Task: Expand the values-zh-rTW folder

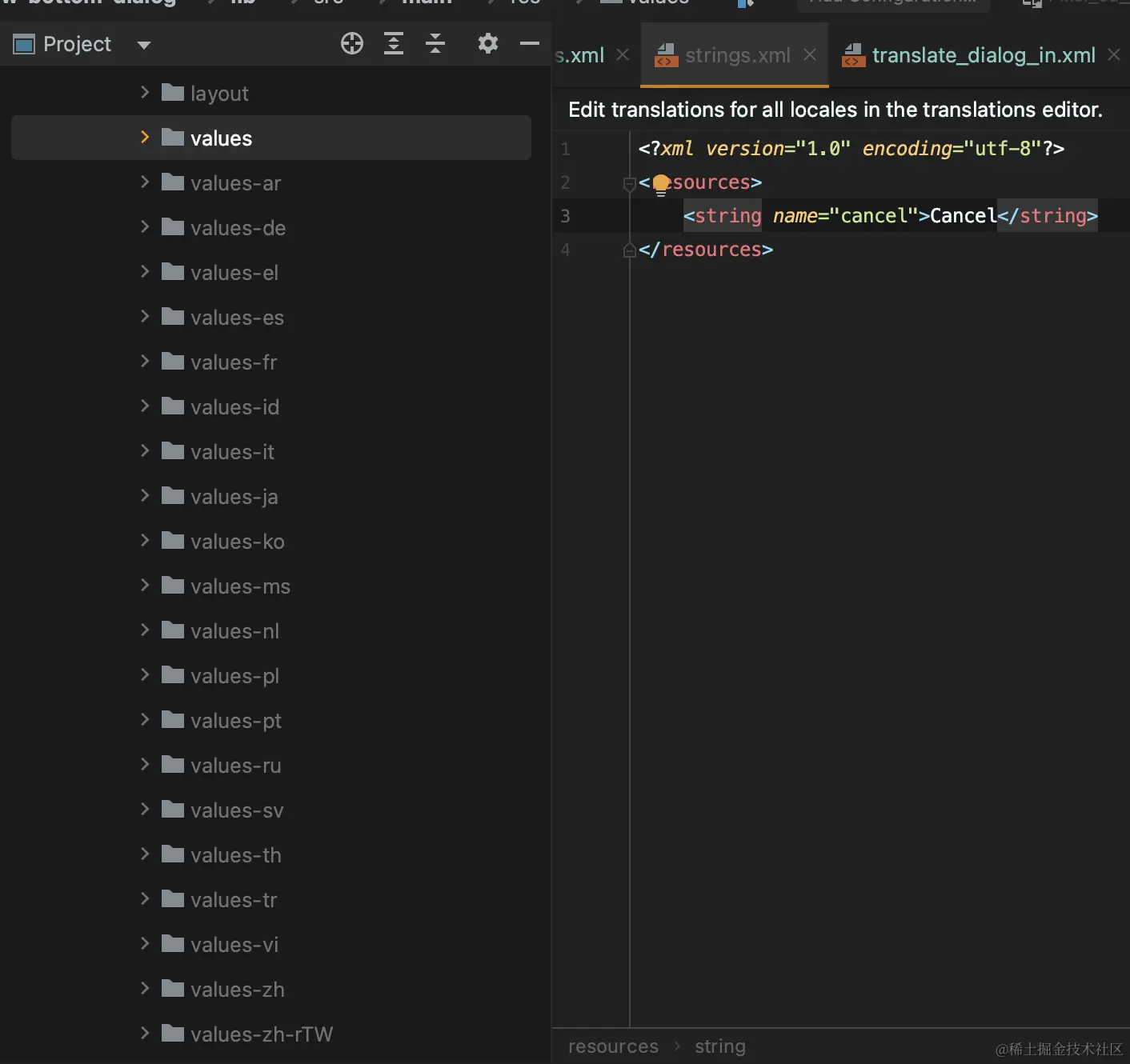Action: pos(145,1034)
